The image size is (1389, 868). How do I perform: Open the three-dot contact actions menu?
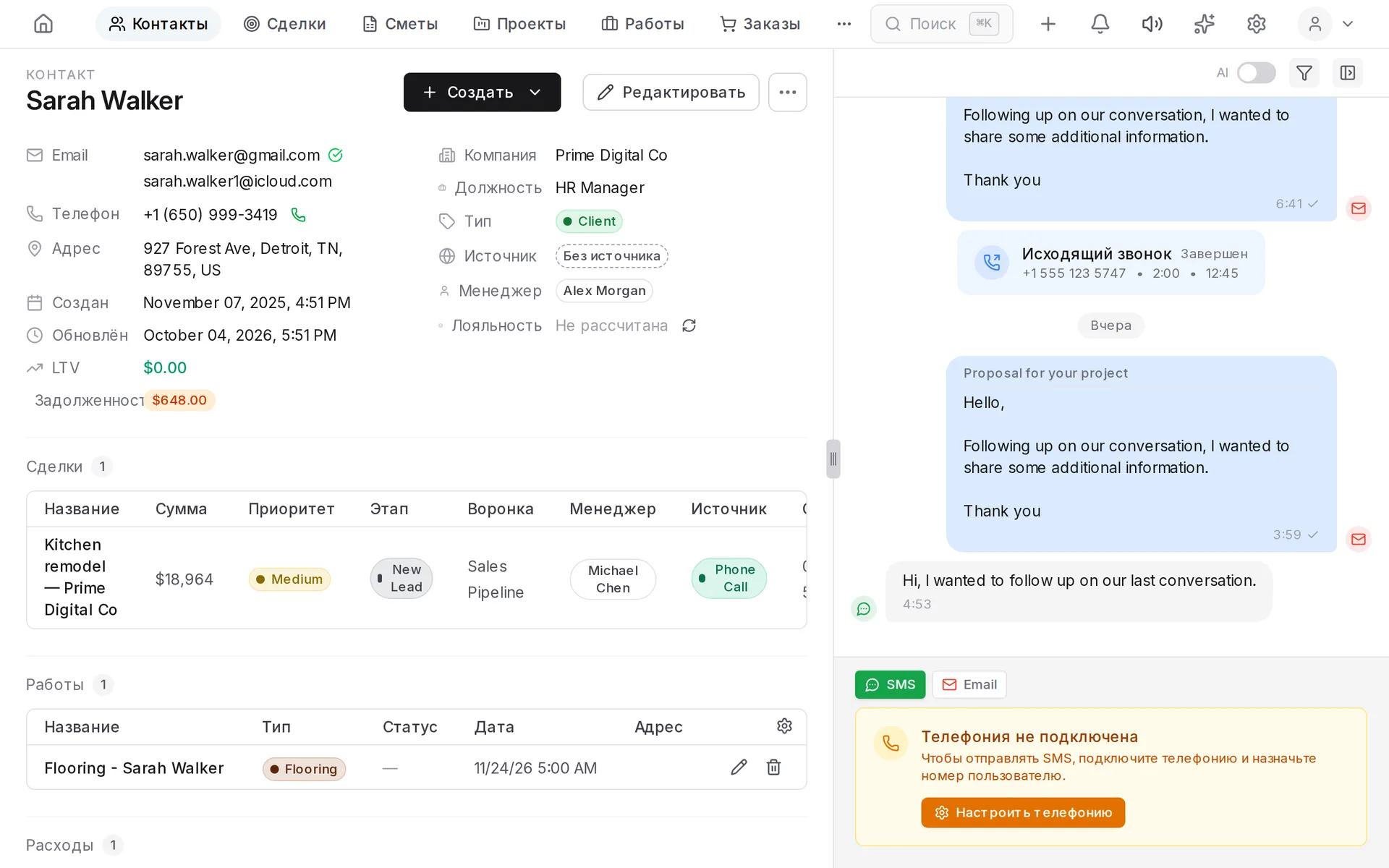787,92
